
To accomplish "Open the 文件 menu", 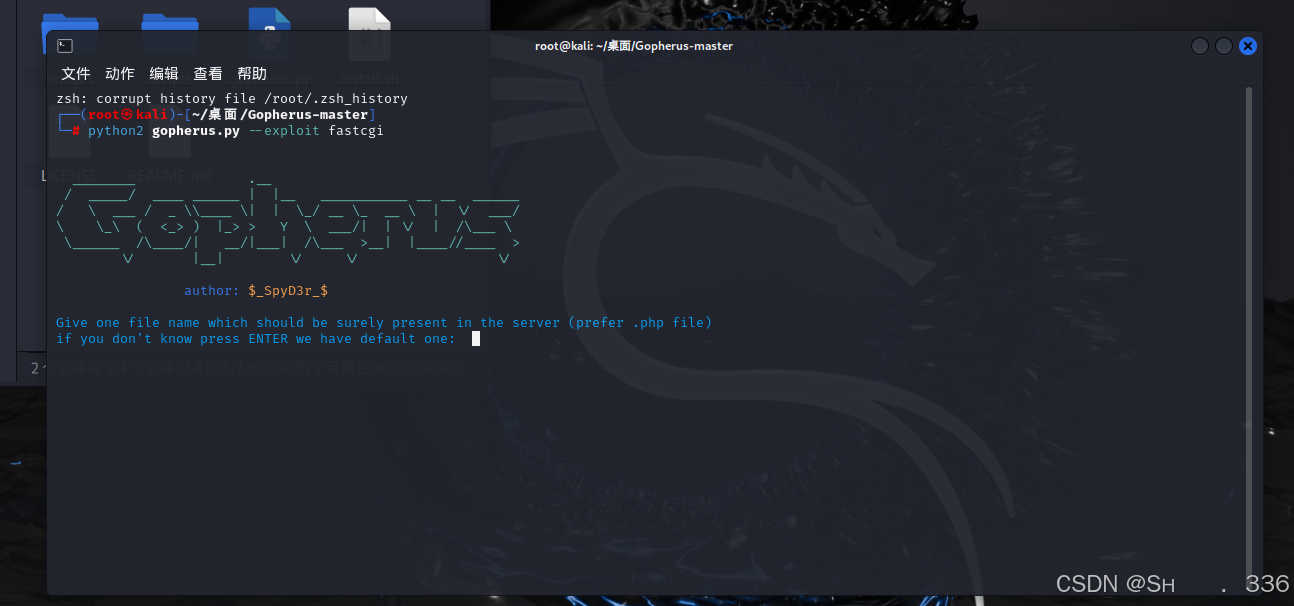I will [x=76, y=73].
